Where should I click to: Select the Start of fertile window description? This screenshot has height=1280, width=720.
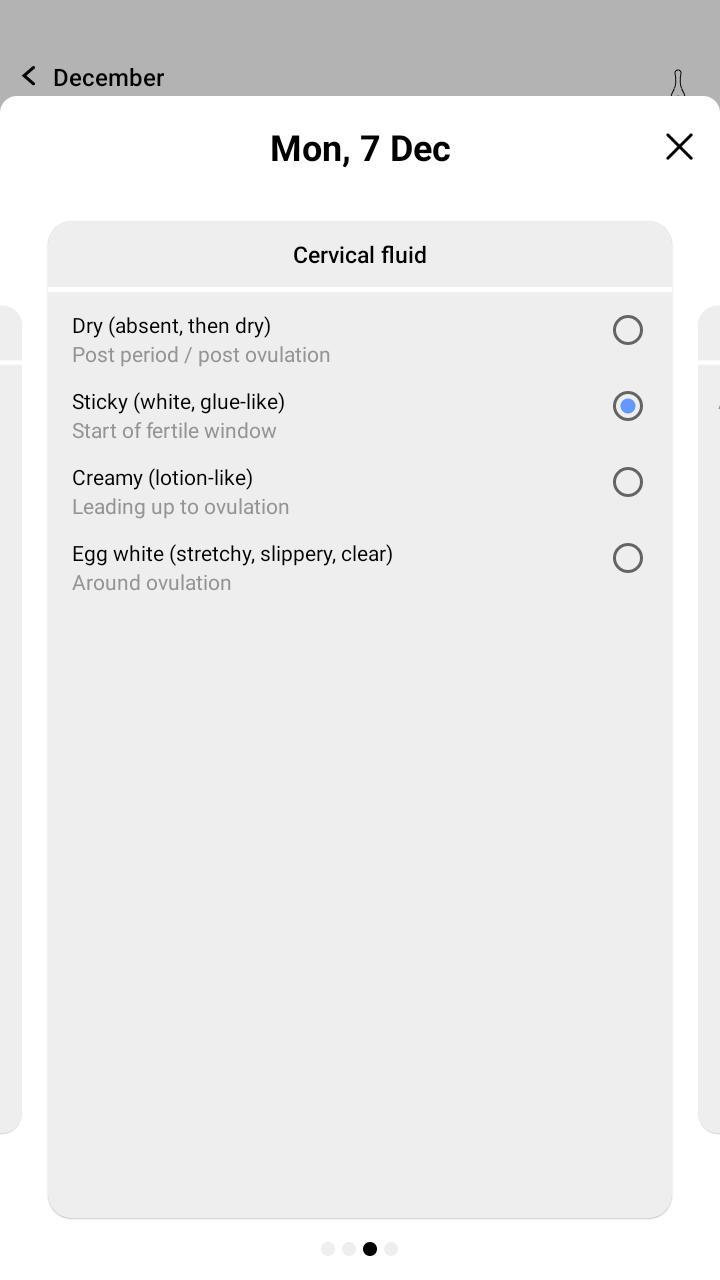pos(174,430)
